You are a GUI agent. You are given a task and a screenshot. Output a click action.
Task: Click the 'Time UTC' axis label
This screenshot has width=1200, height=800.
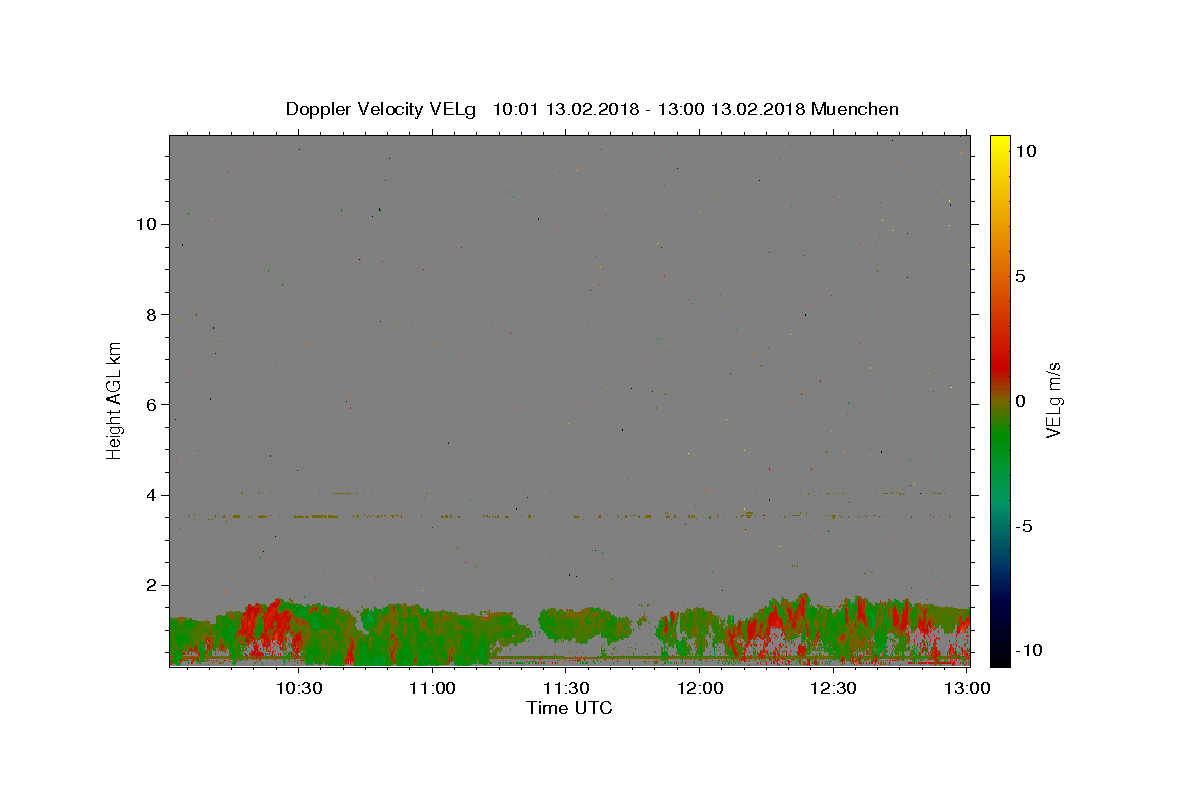pos(569,708)
